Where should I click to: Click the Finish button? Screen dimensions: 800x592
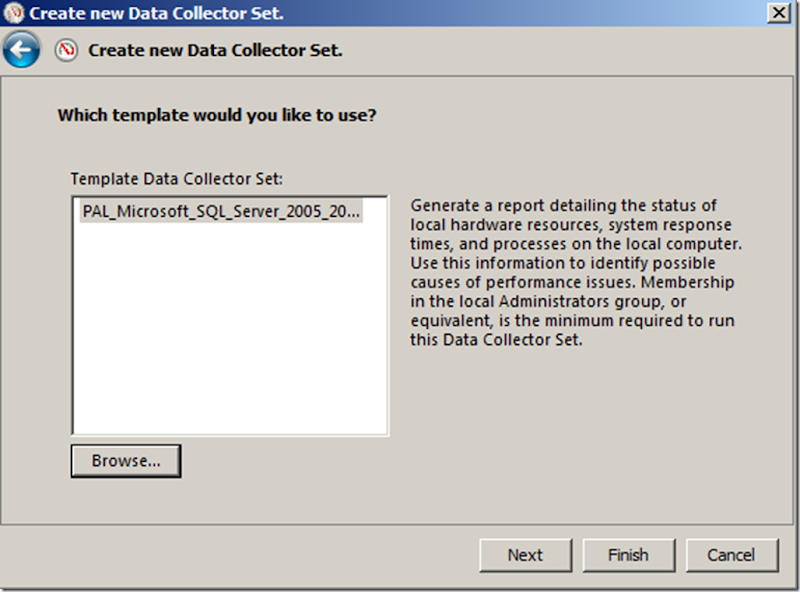click(628, 555)
